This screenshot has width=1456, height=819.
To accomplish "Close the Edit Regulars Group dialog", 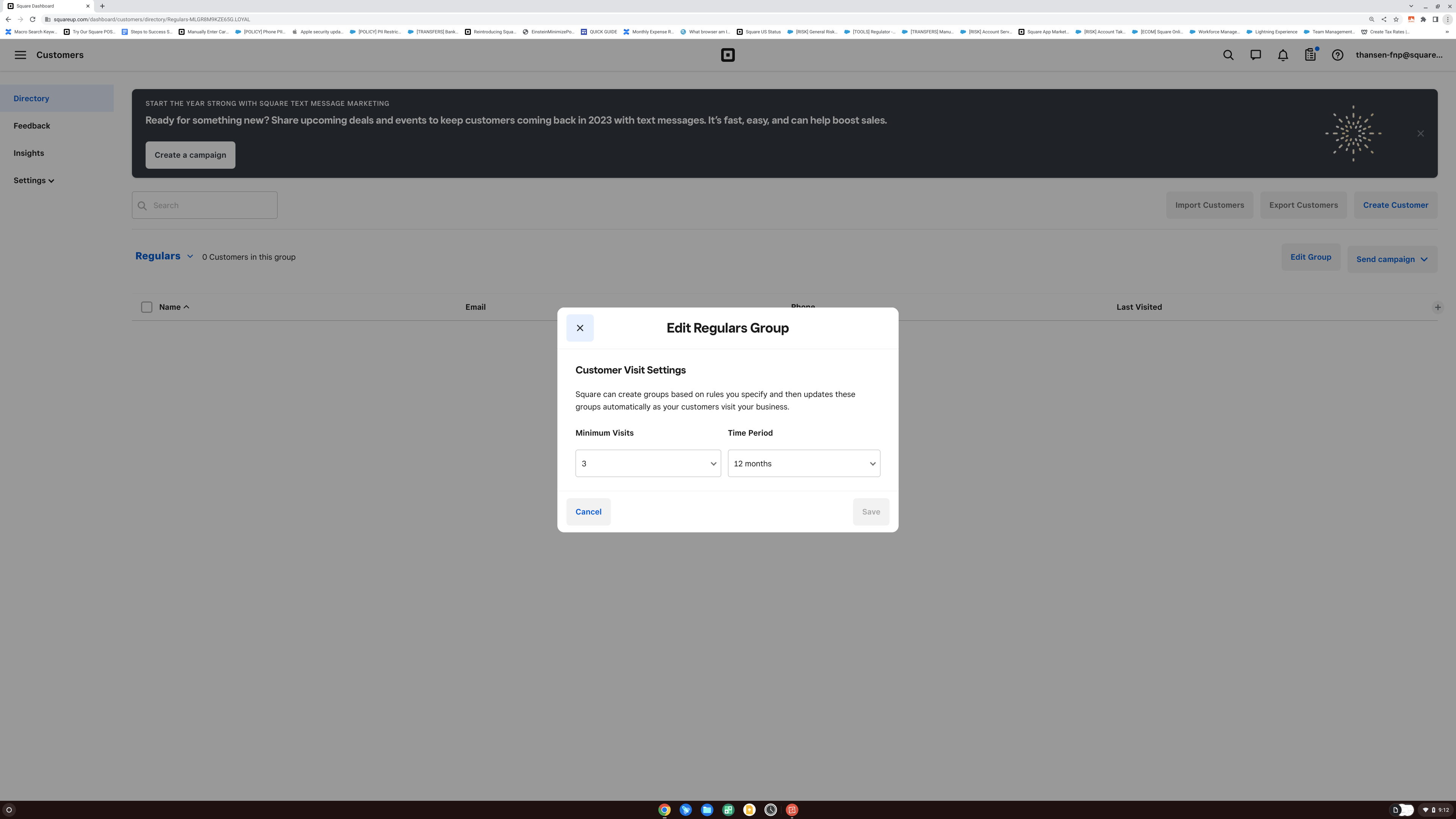I will (x=580, y=328).
